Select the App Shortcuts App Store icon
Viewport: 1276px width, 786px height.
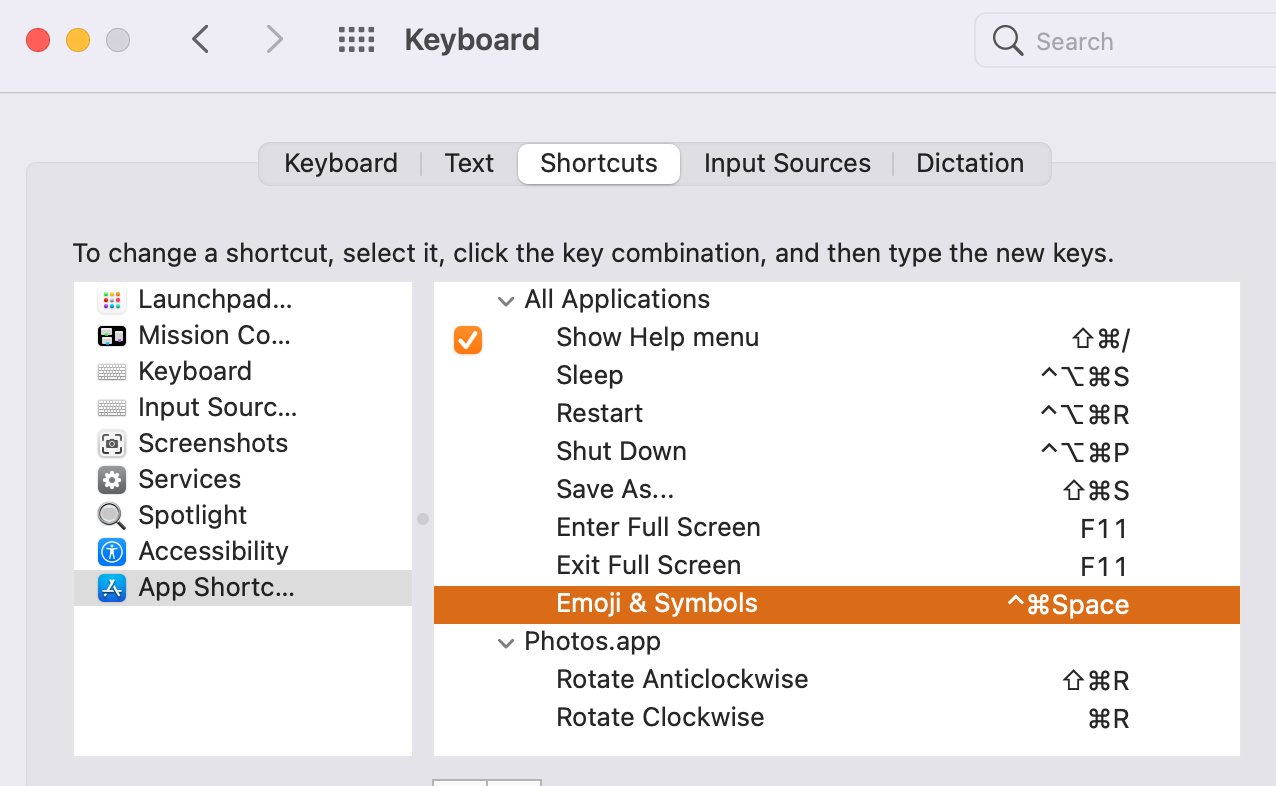112,588
